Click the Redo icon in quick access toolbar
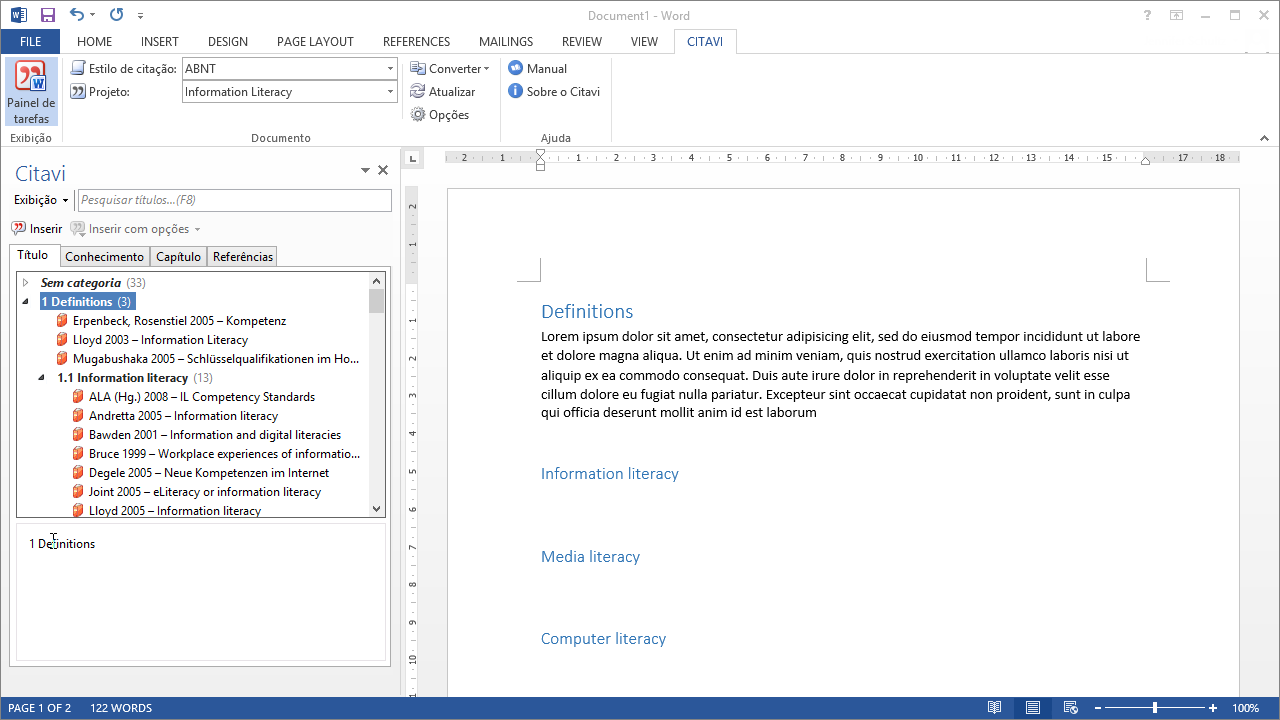1280x720 pixels. click(117, 15)
